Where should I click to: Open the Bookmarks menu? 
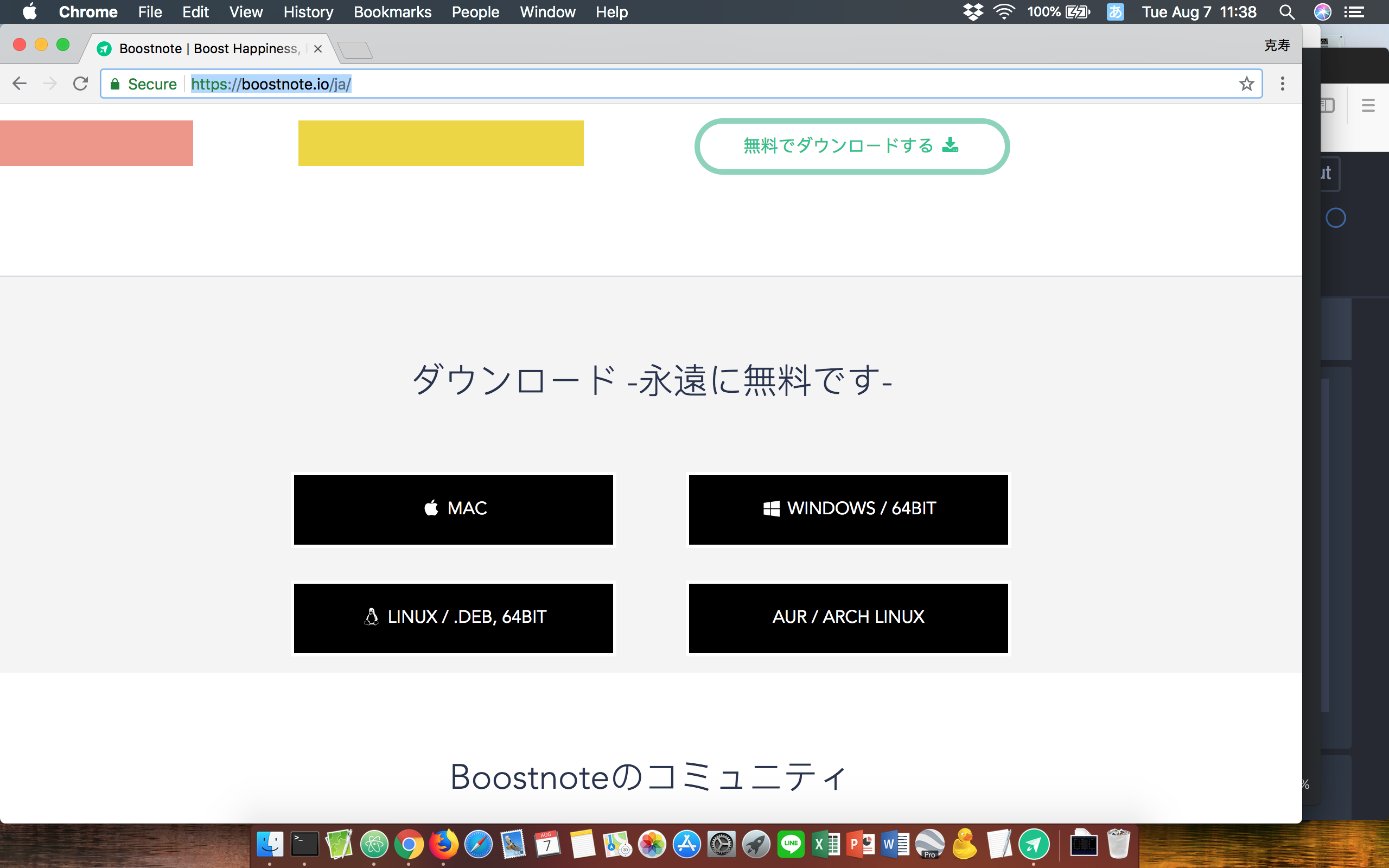392,11
